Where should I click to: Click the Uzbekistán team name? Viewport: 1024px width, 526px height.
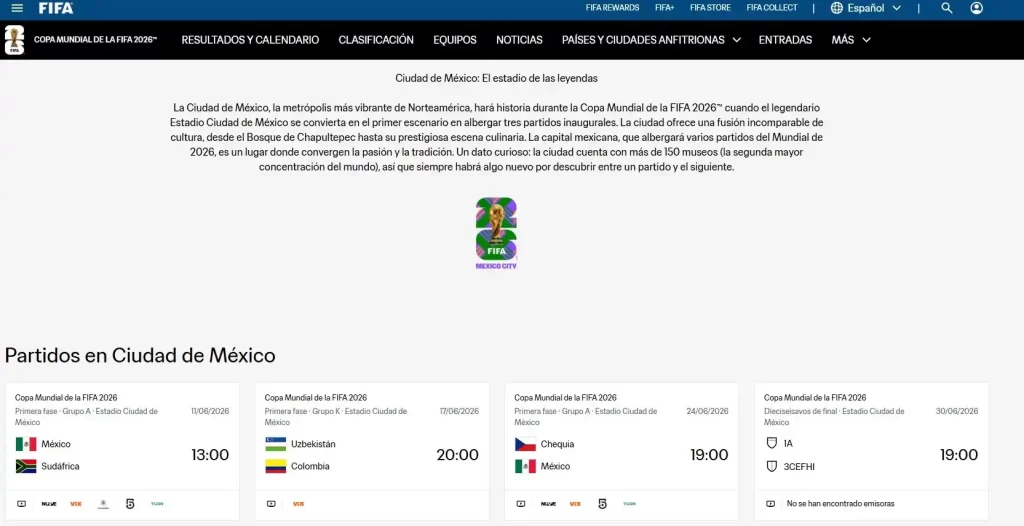[x=313, y=444]
